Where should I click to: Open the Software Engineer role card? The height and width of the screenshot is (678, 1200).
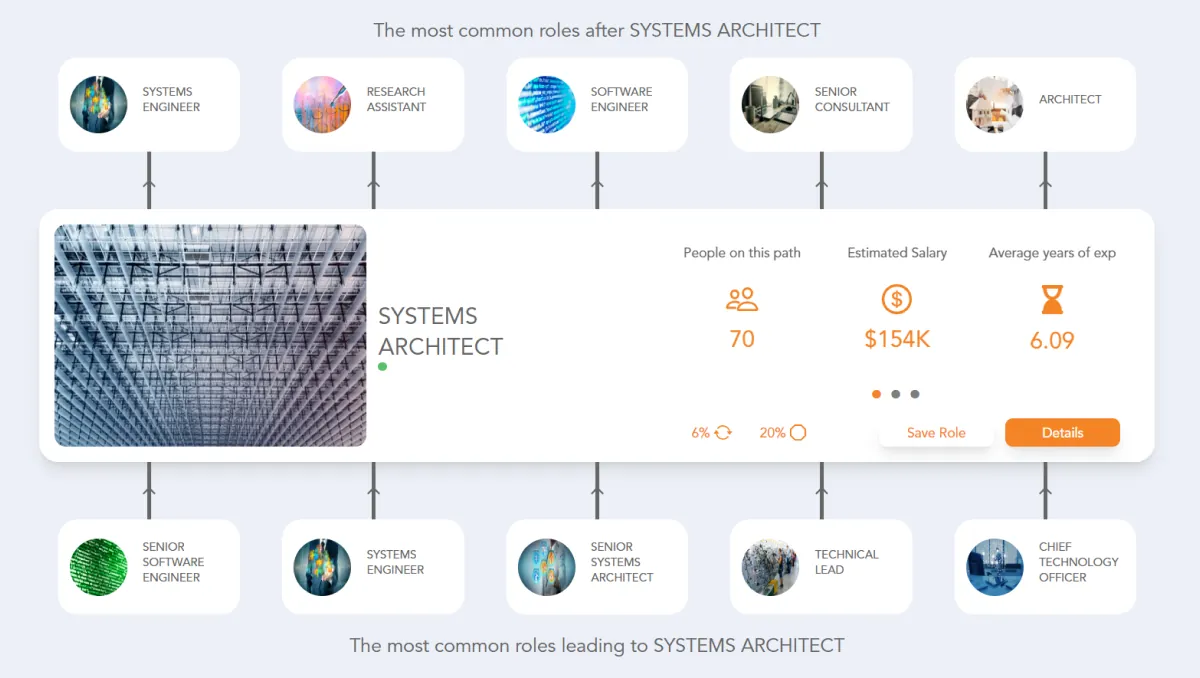point(597,105)
